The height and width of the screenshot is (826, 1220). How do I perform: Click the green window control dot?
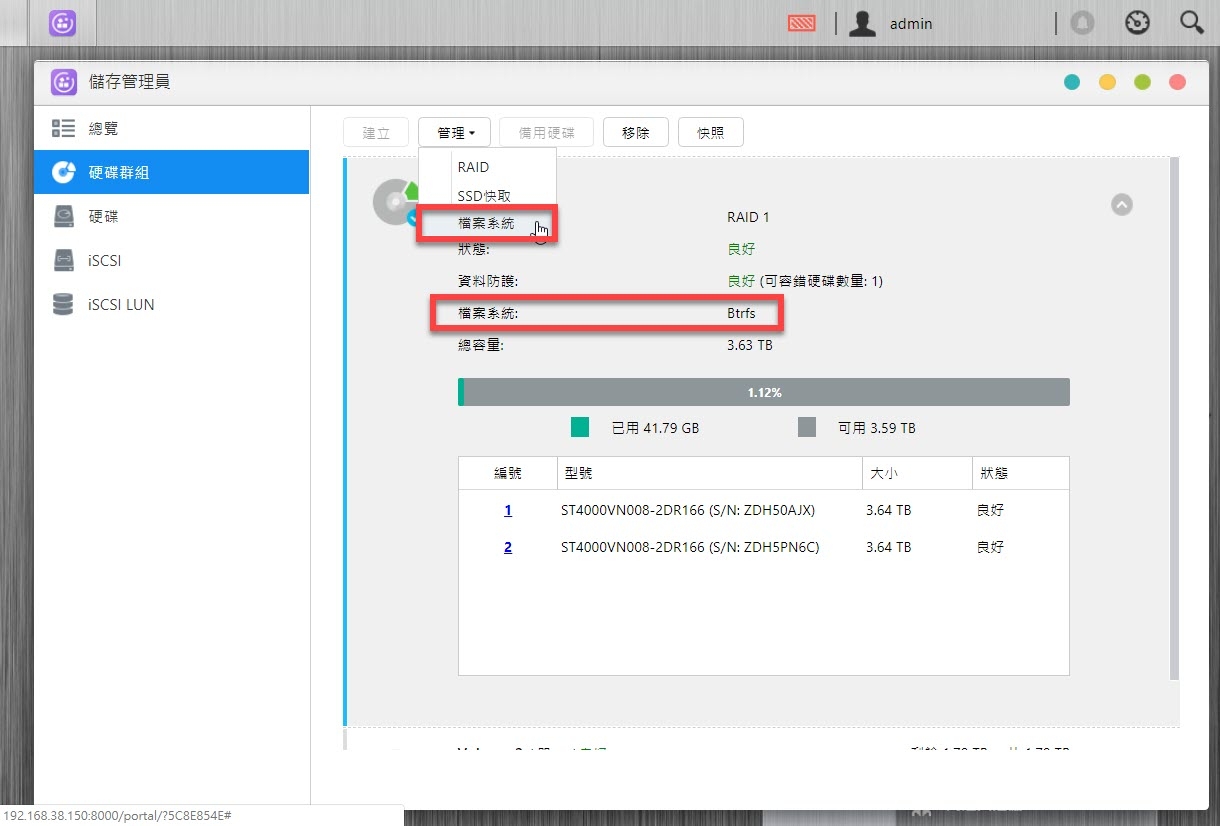[x=1142, y=83]
